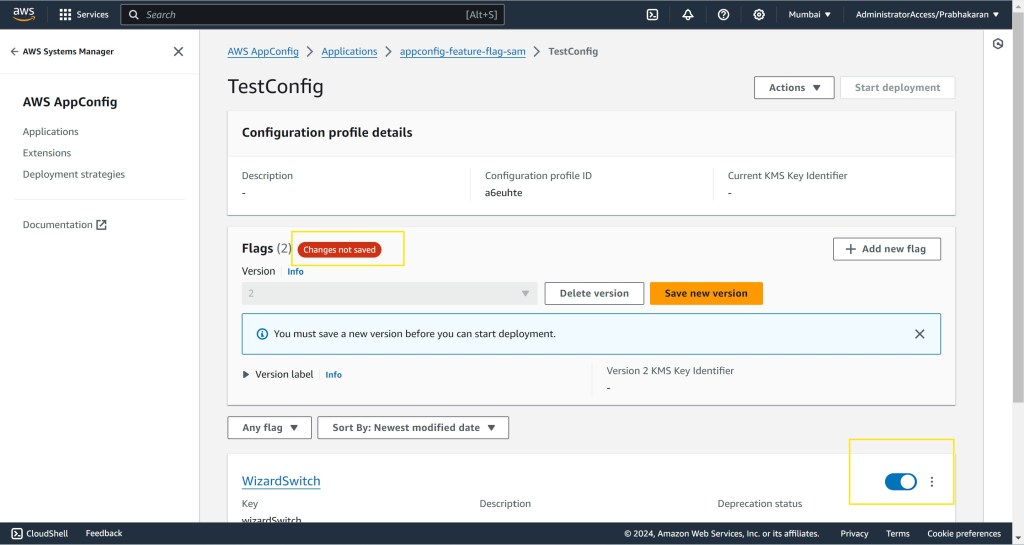Select the Mumbai region menu

coord(810,15)
